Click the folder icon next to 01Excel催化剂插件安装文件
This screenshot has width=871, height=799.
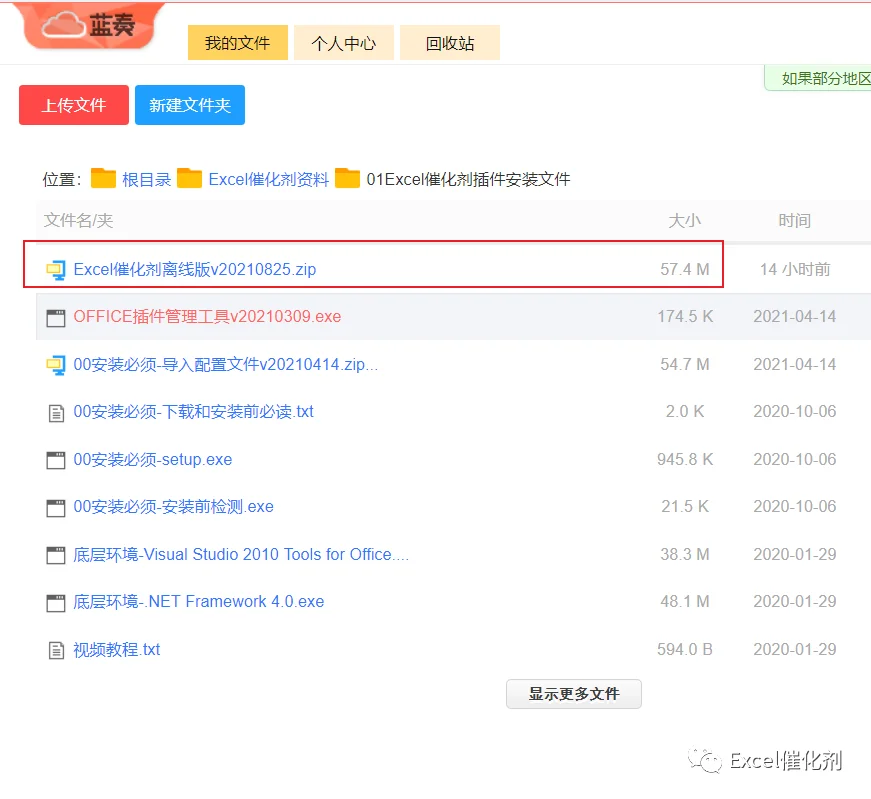pos(348,178)
